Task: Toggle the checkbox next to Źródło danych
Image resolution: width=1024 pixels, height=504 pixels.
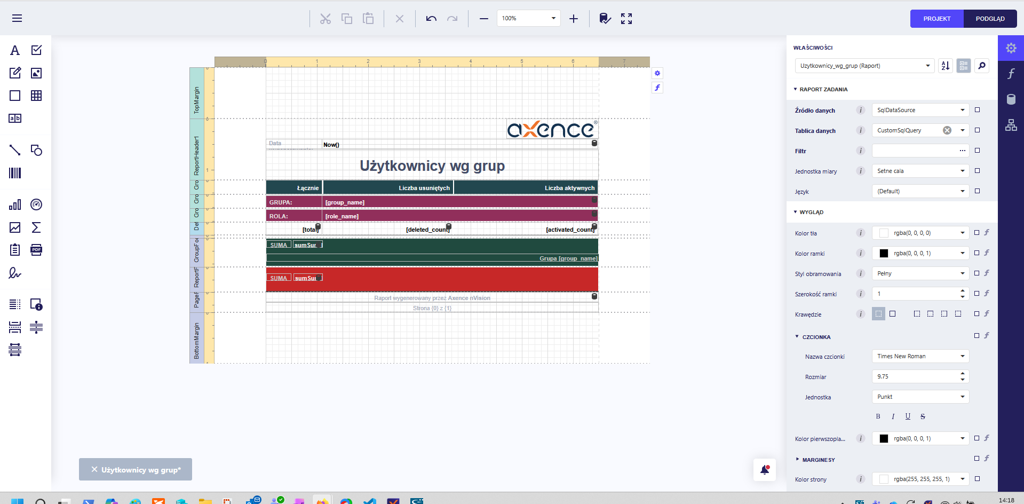Action: [977, 110]
